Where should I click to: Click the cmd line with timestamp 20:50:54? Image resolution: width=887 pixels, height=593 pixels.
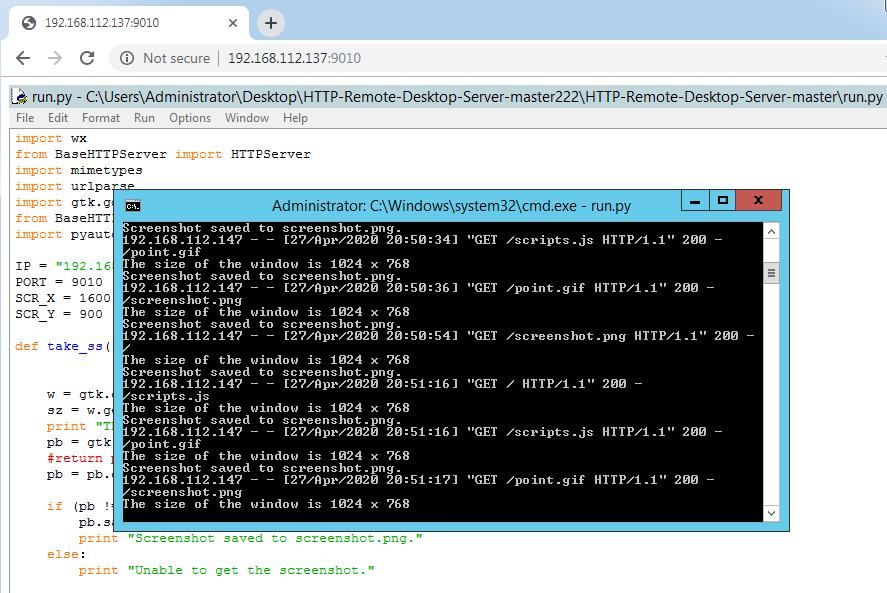click(438, 336)
